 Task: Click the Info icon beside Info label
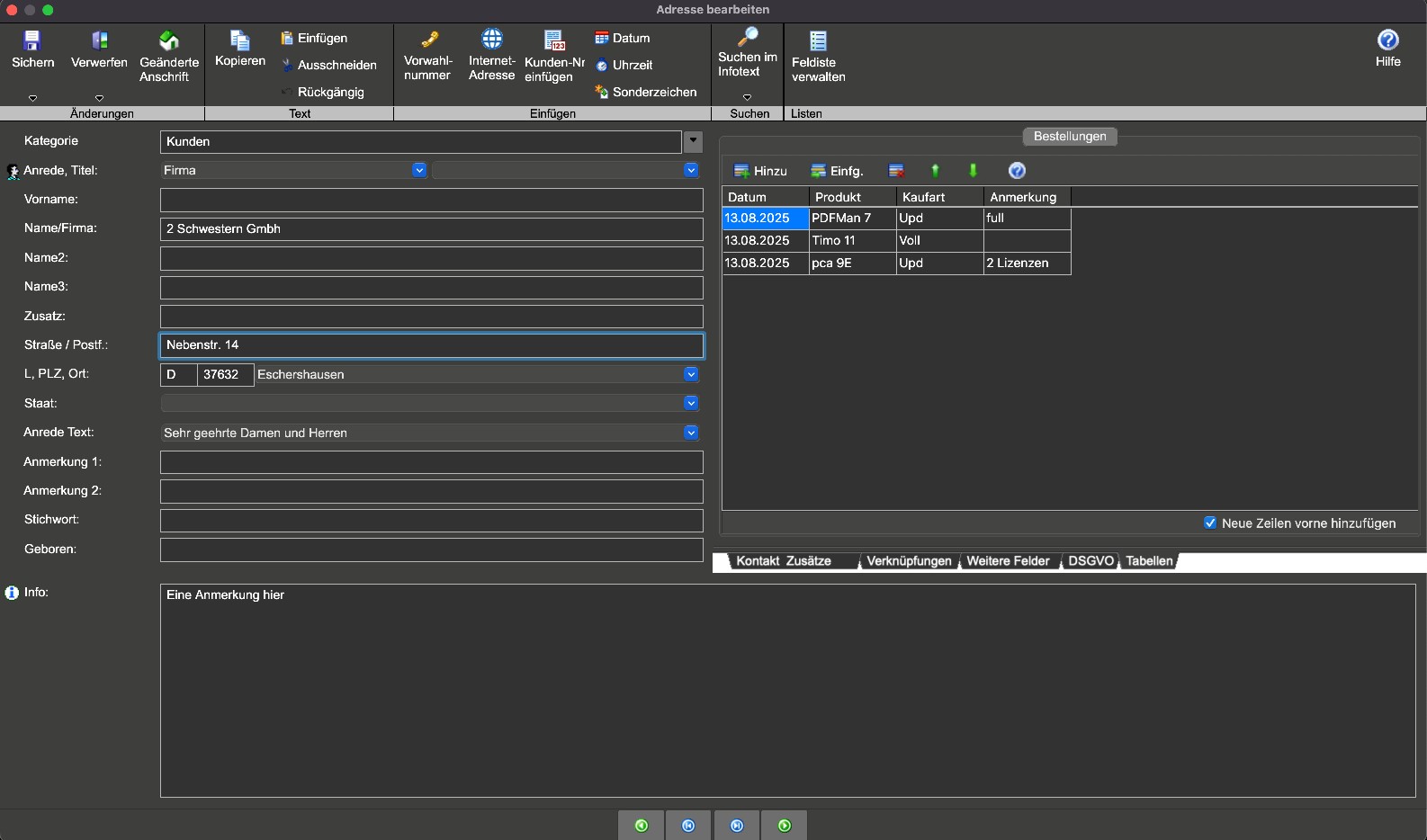[x=12, y=593]
